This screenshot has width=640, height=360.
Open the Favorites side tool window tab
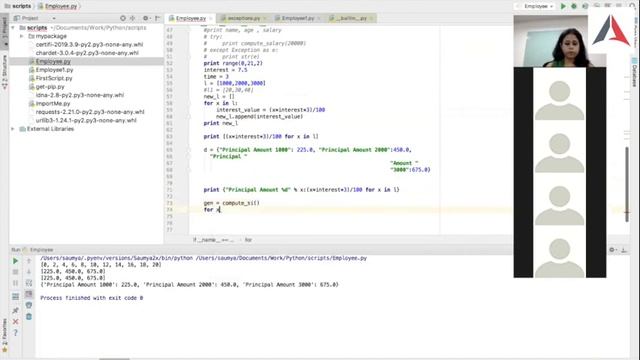pyautogui.click(x=4, y=335)
